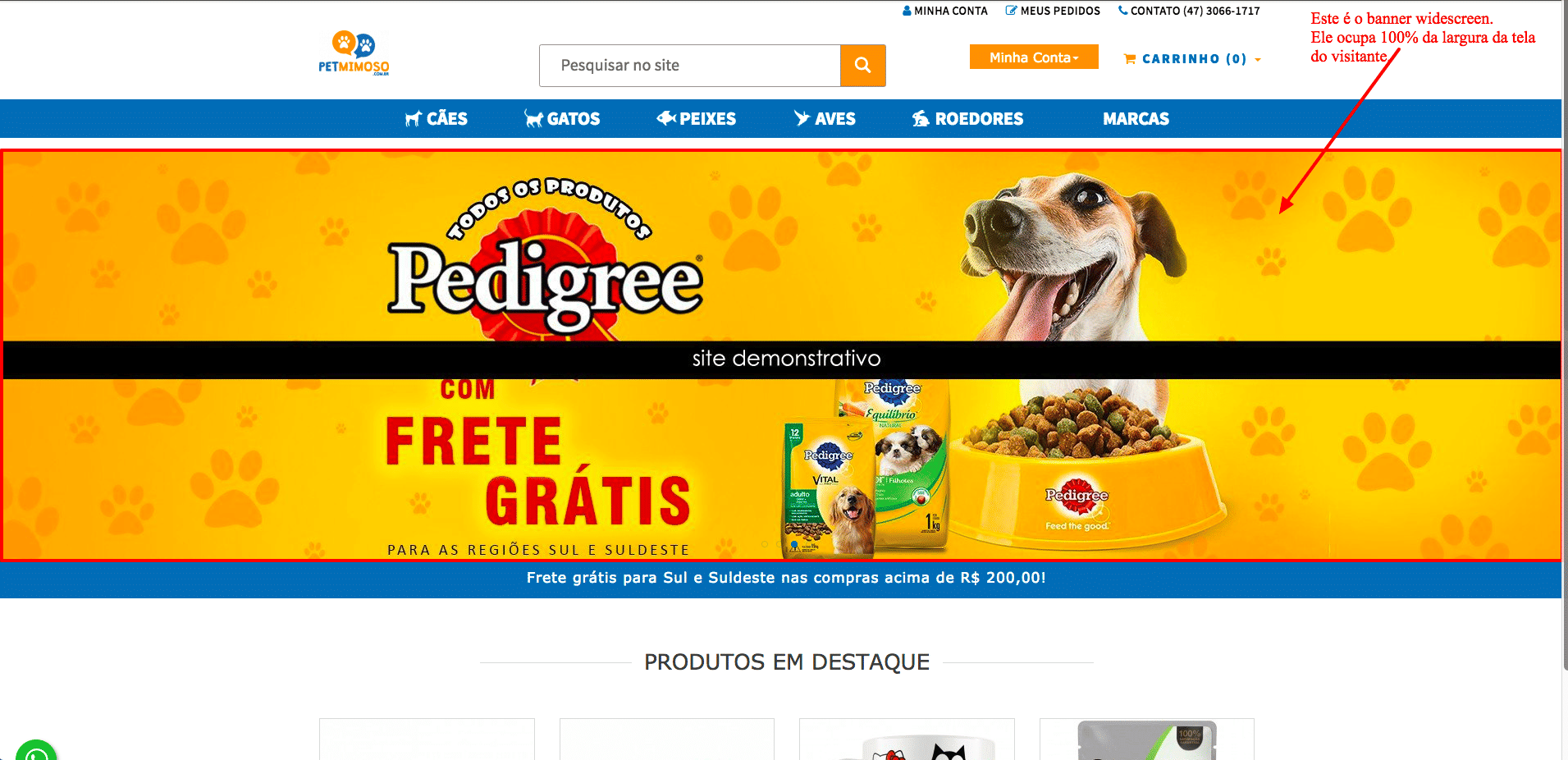Click the shopping cart icon
Screen dimensions: 1568x760
click(x=1130, y=59)
